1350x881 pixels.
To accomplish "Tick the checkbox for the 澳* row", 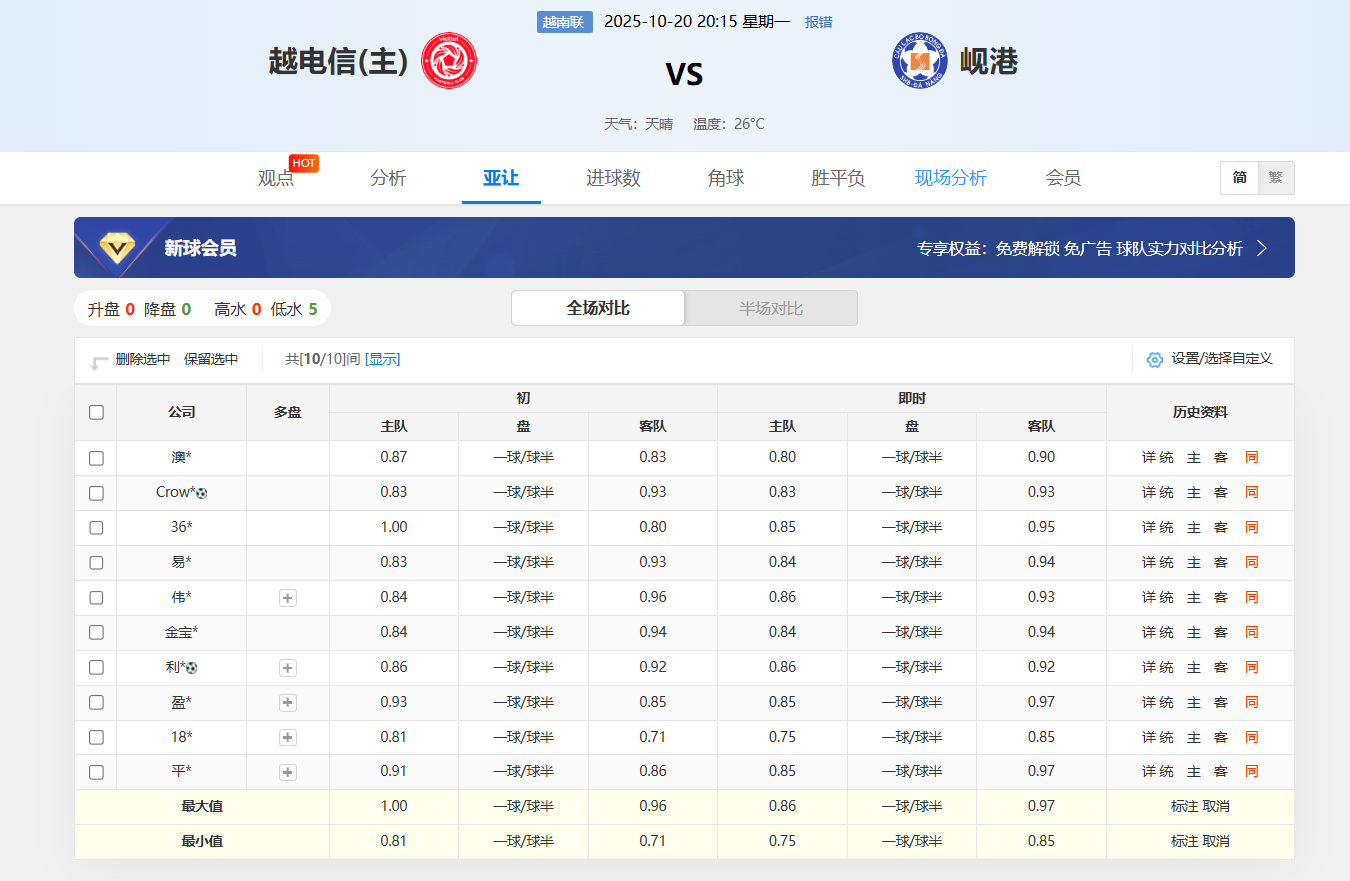I will (x=96, y=458).
